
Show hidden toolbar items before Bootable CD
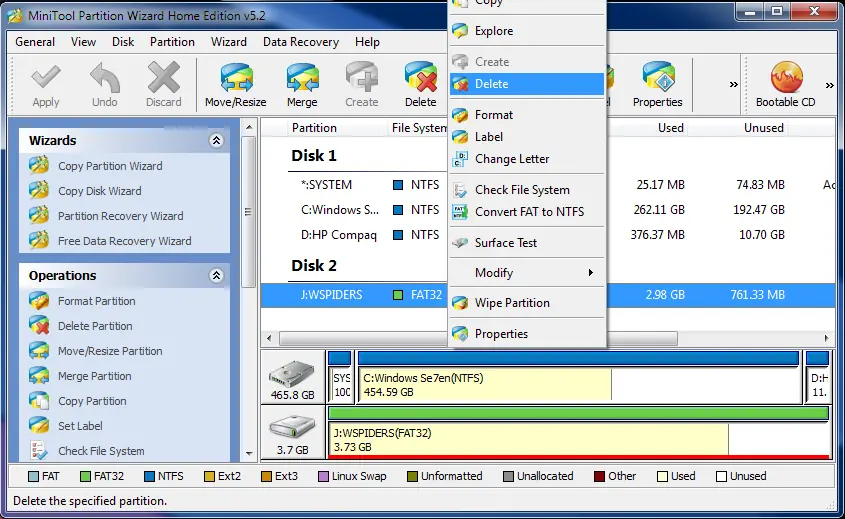tap(733, 85)
